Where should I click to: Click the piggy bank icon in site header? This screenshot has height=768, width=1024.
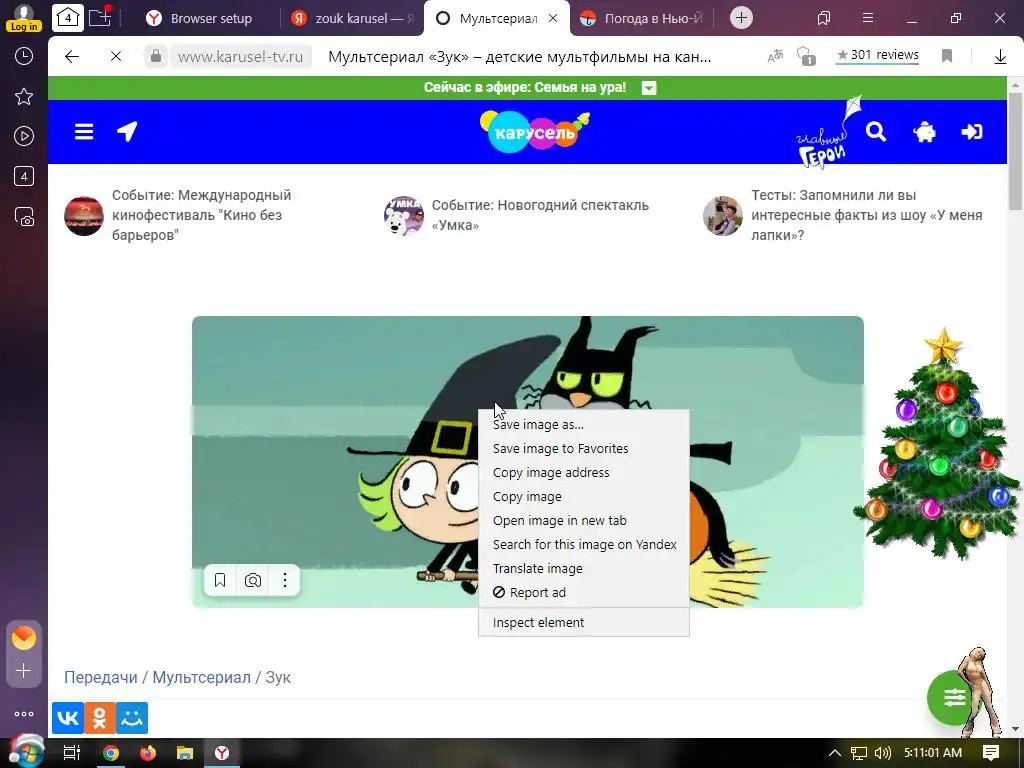point(924,133)
